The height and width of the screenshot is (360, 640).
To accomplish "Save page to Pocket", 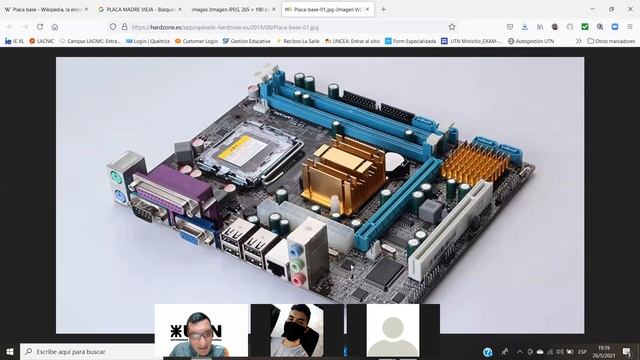I will point(510,27).
